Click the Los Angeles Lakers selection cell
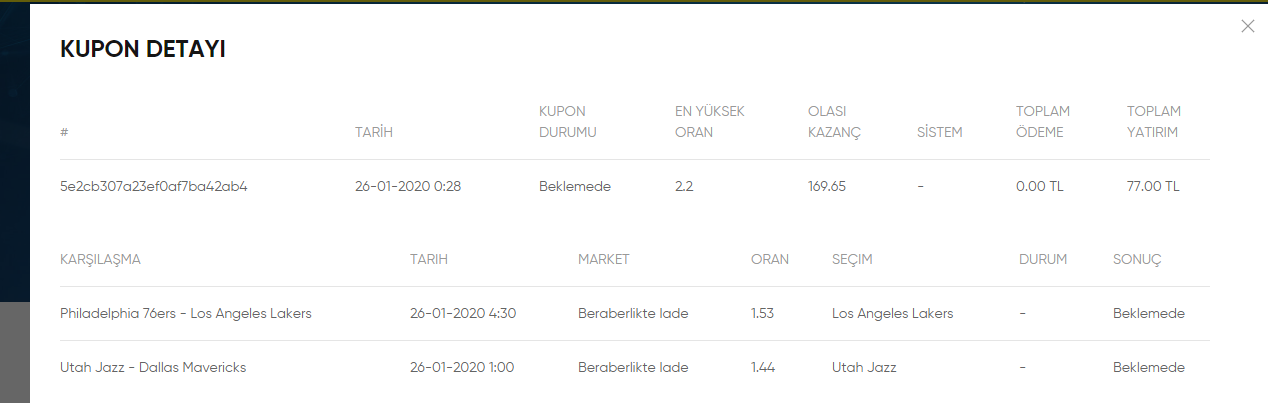This screenshot has height=403, width=1268. point(893,313)
